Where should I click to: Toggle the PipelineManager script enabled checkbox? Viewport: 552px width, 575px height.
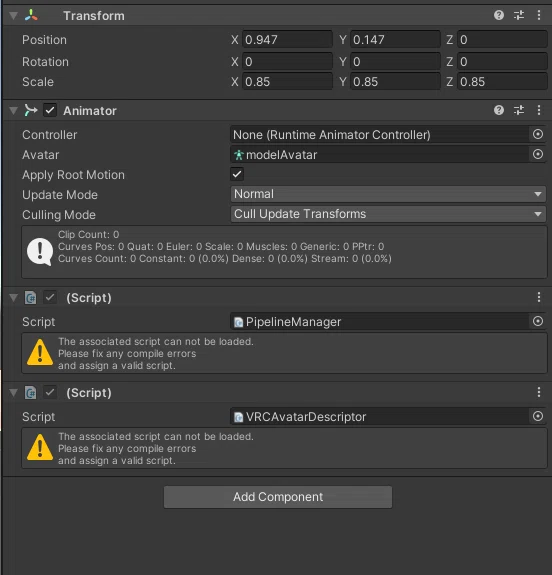50,297
